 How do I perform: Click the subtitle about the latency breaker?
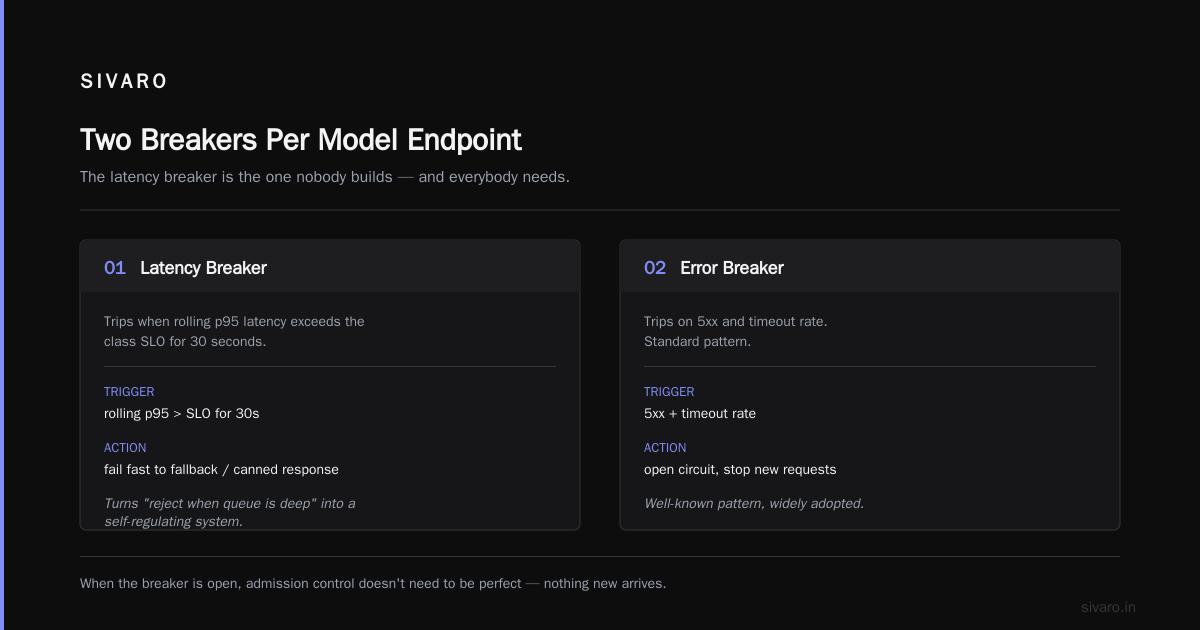click(325, 177)
